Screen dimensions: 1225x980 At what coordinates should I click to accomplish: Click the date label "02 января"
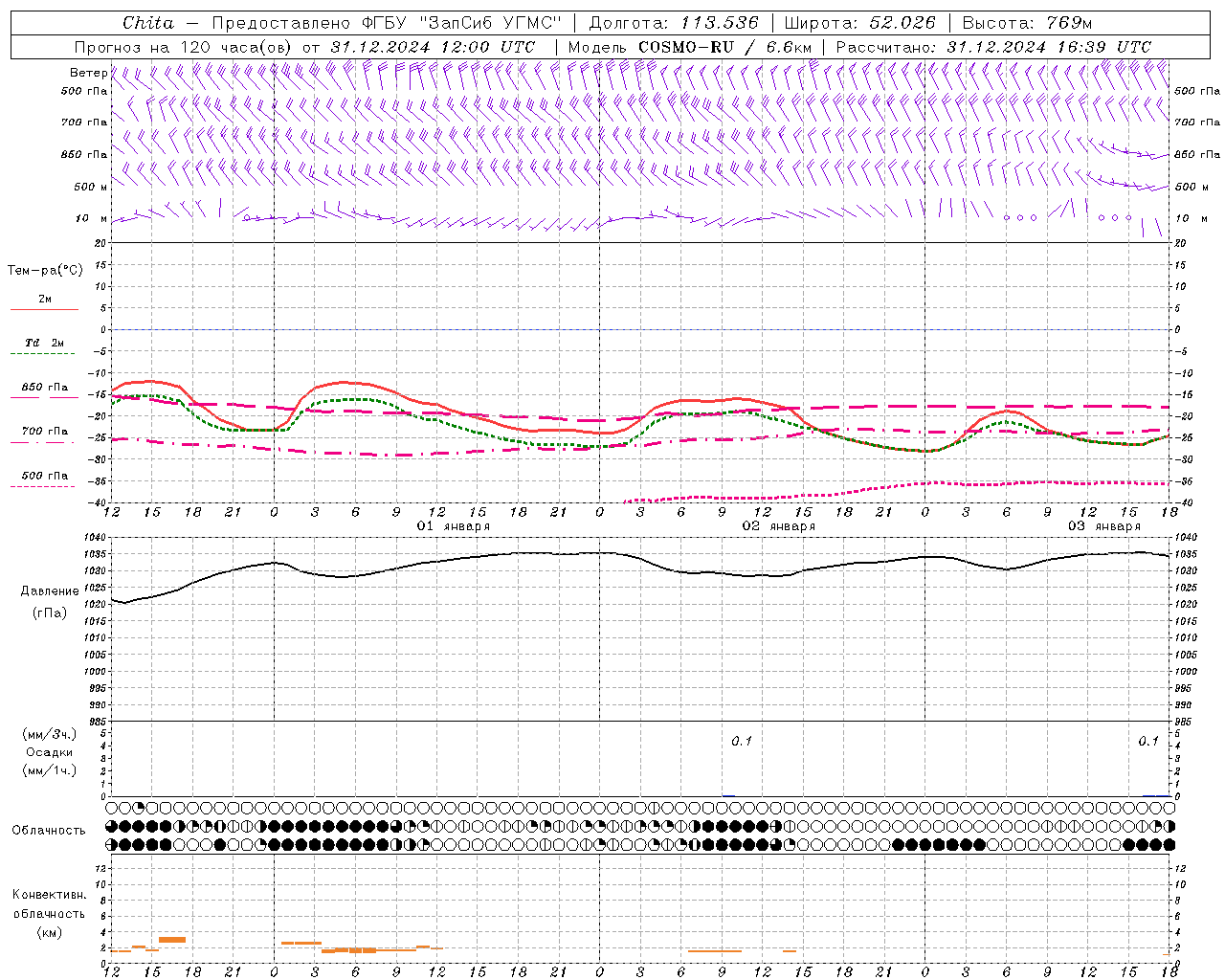[x=779, y=526]
